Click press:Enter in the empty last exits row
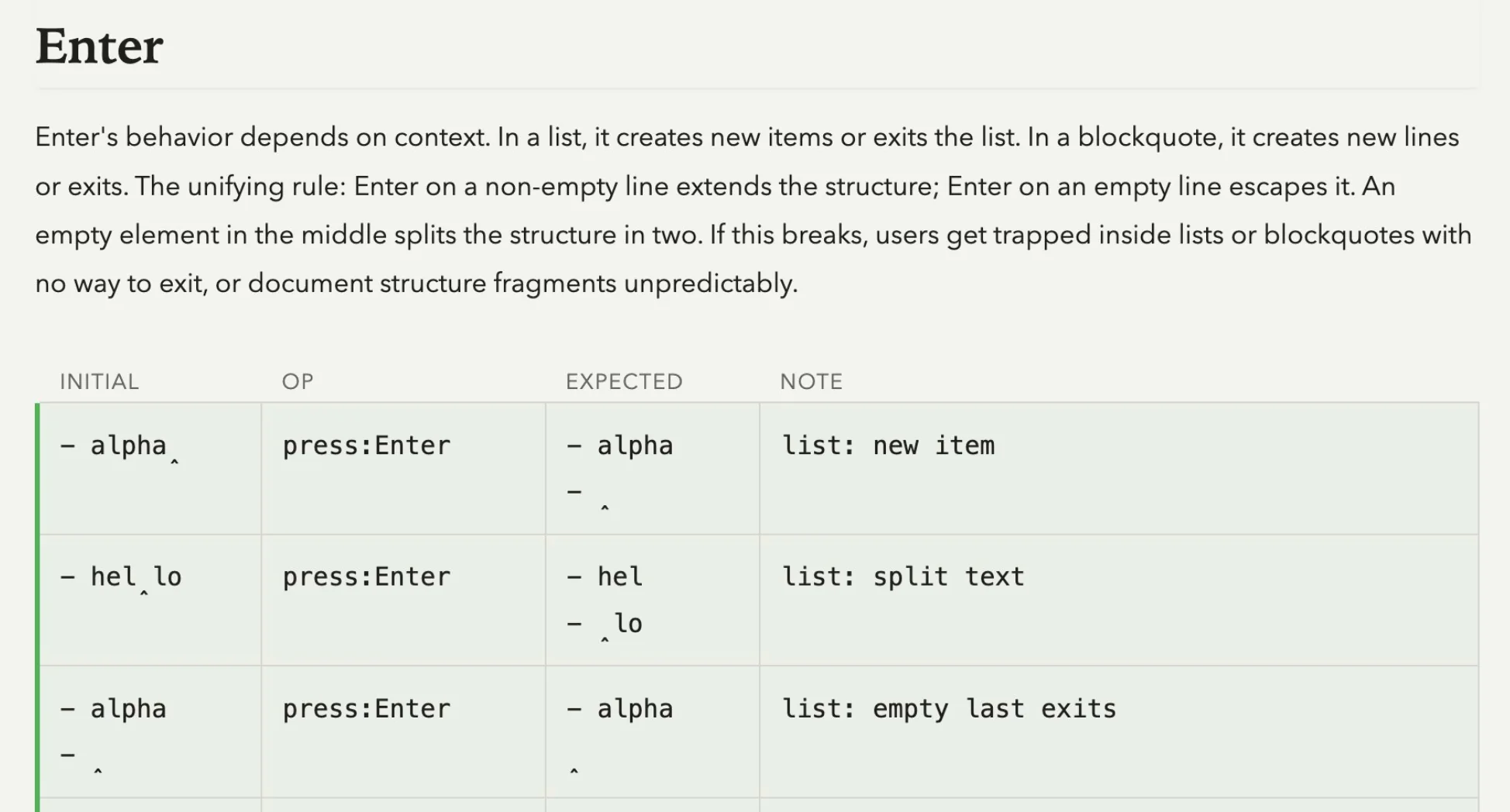 [366, 709]
